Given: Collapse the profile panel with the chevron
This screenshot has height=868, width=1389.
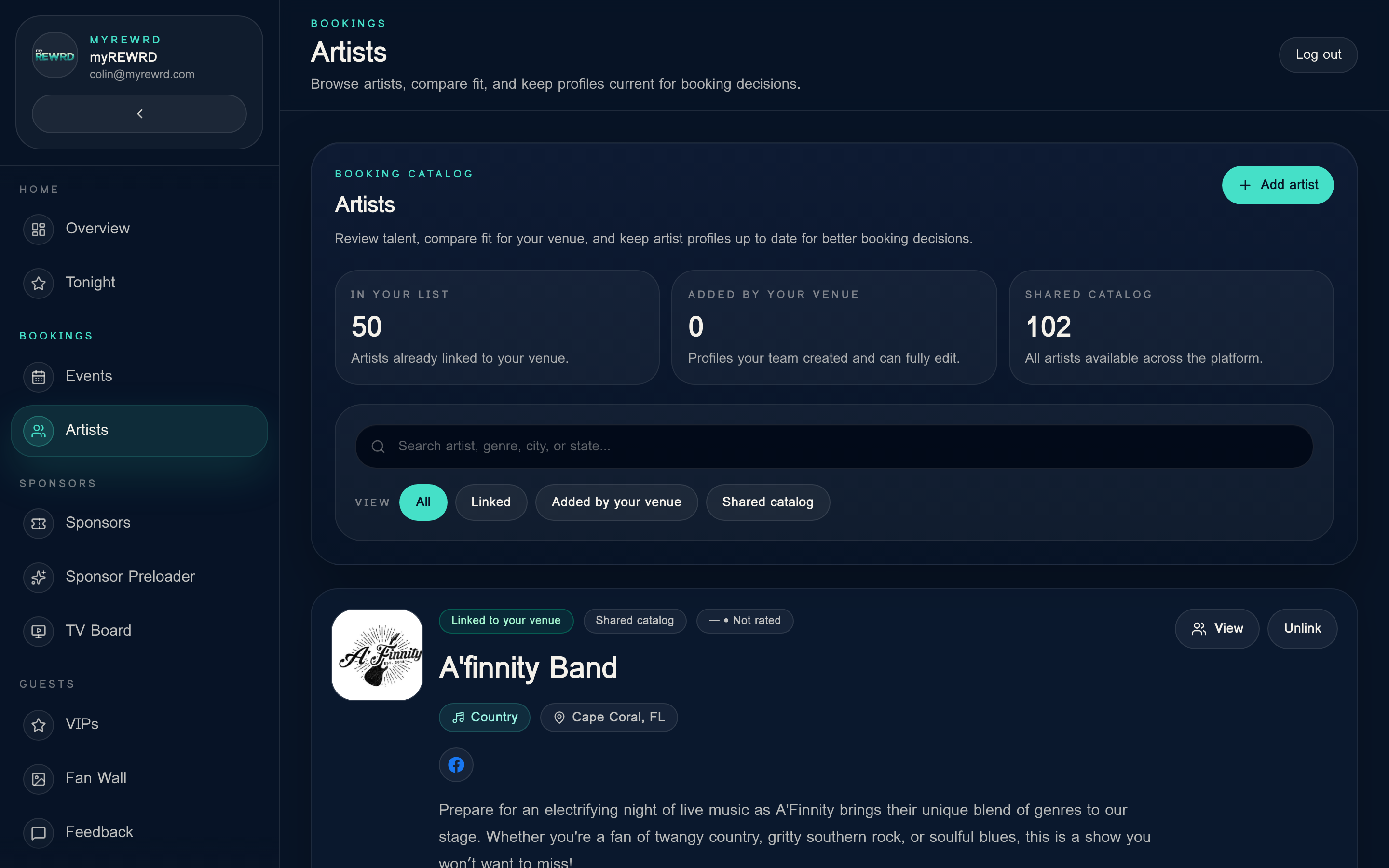Looking at the screenshot, I should [139, 113].
